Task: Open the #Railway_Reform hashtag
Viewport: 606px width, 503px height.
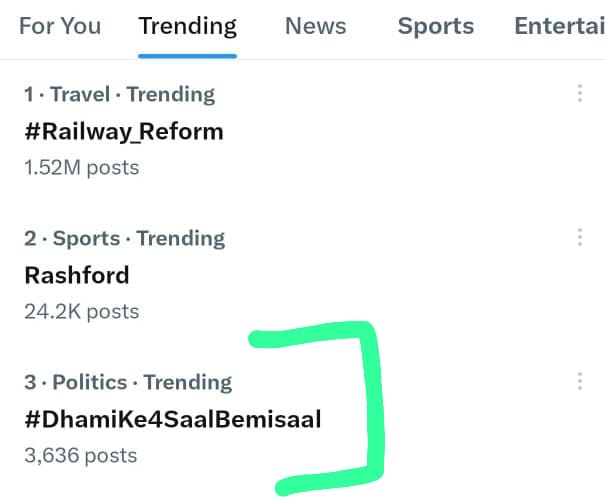Action: pos(124,132)
